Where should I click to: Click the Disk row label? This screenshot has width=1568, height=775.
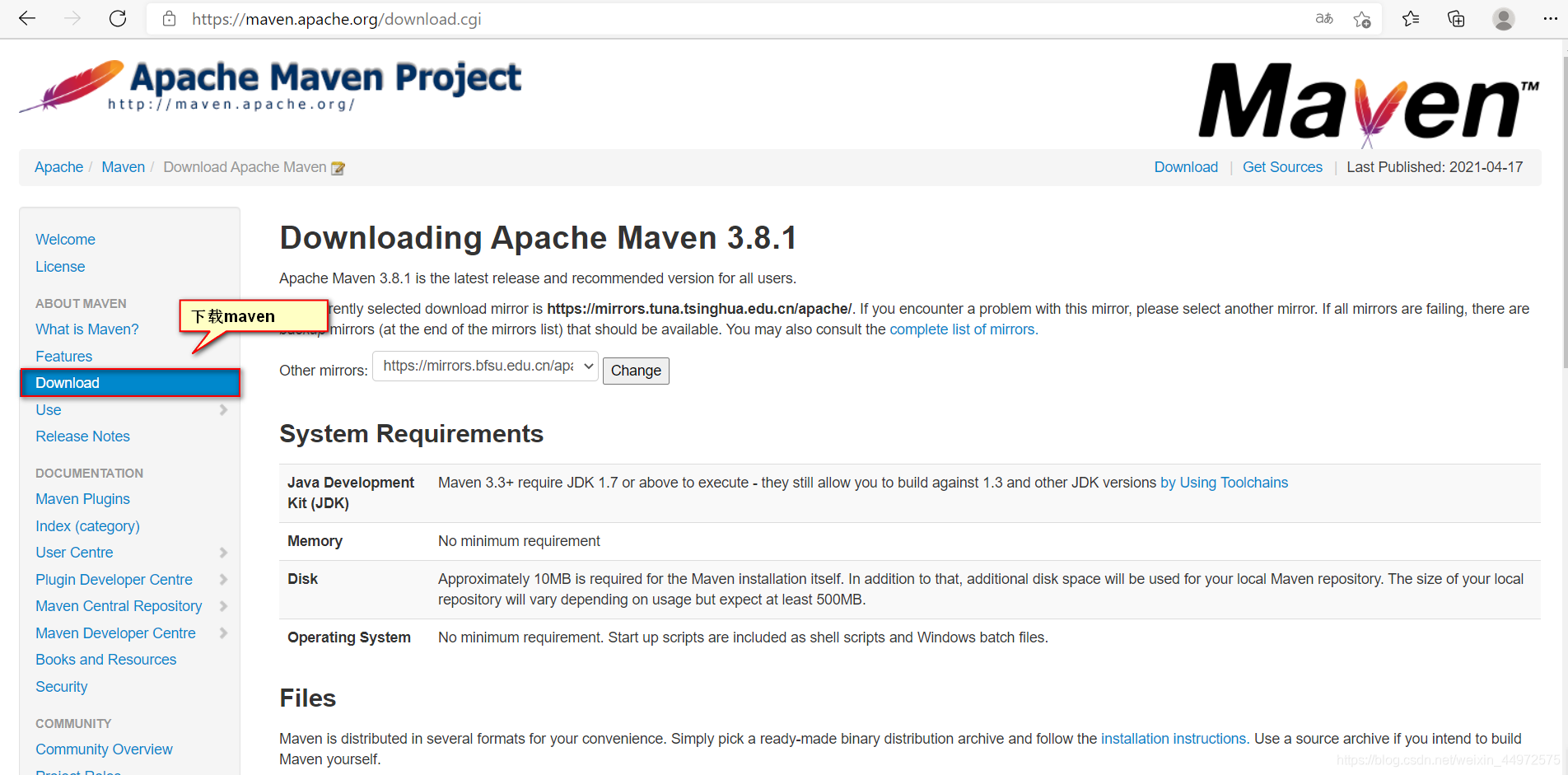302,579
